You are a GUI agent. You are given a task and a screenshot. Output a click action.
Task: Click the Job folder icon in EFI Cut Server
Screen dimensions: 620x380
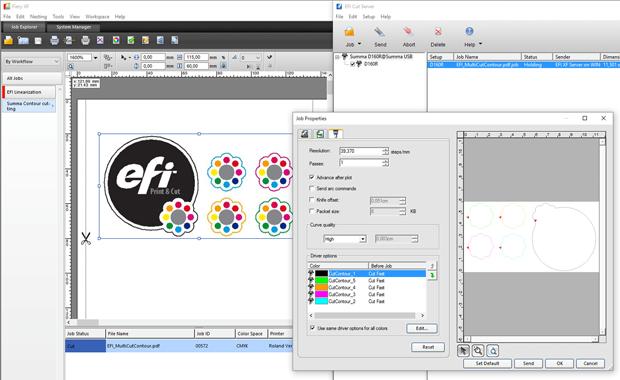click(x=349, y=32)
